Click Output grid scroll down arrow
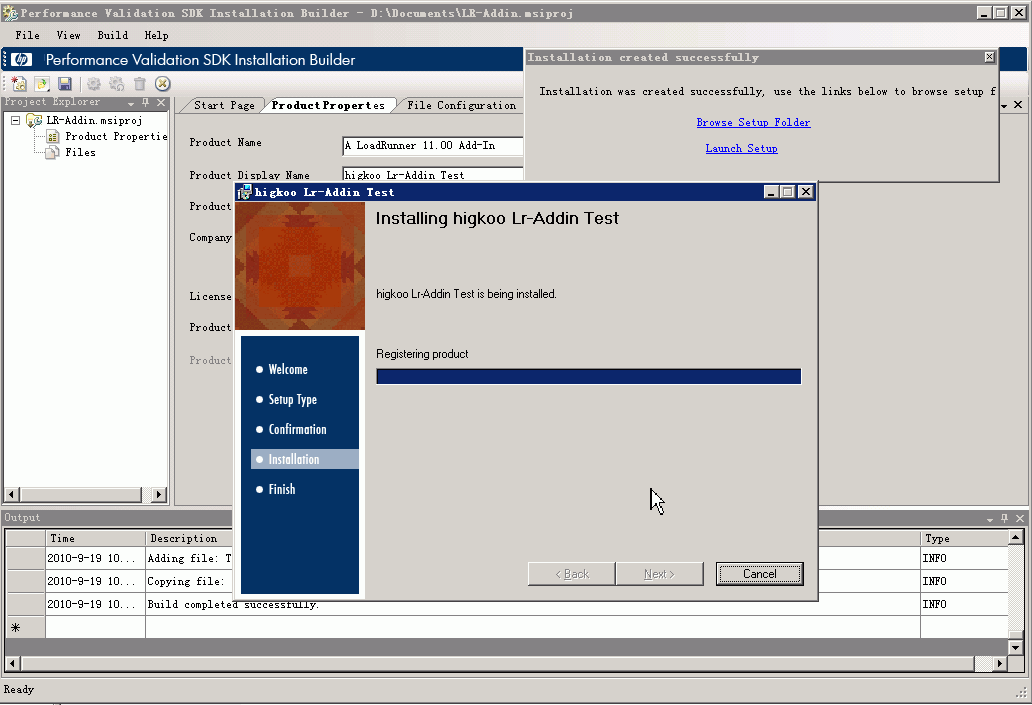1032x705 pixels. click(x=1016, y=648)
